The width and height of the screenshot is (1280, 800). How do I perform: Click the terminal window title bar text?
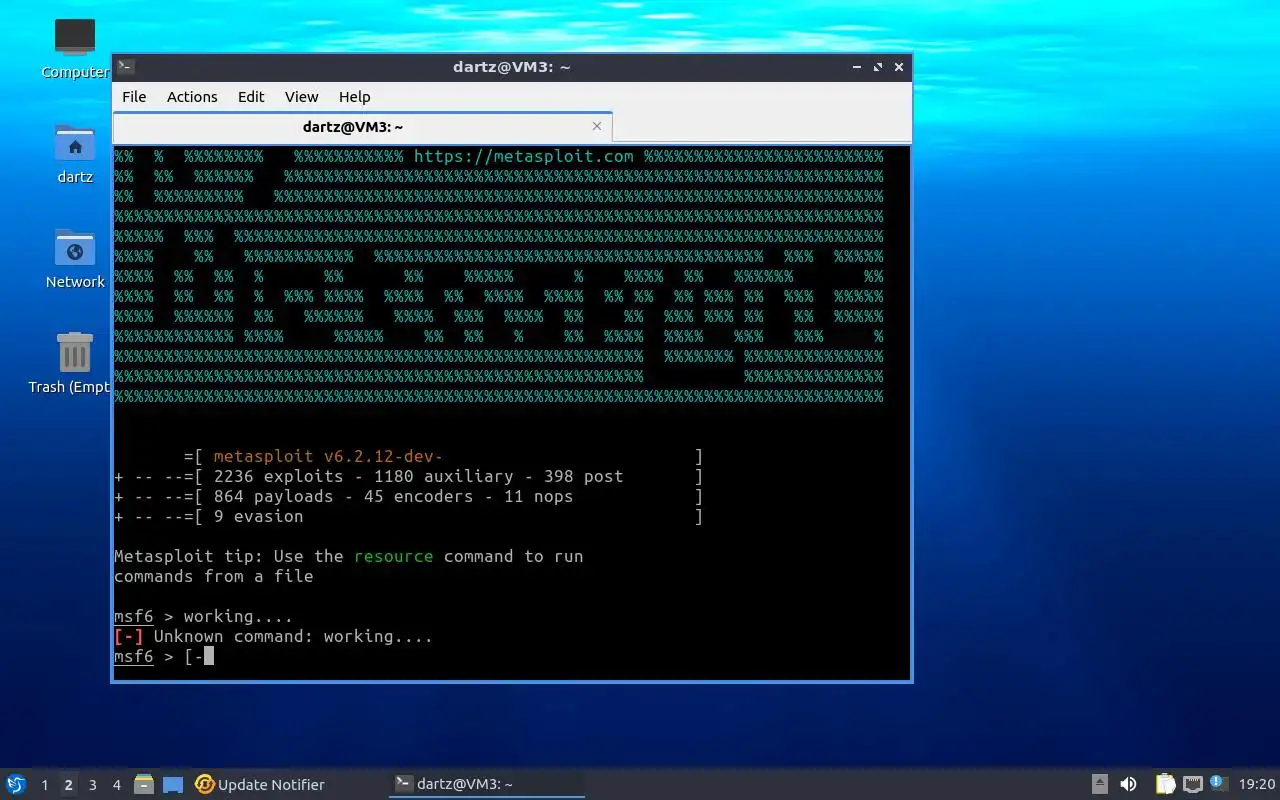coord(511,67)
